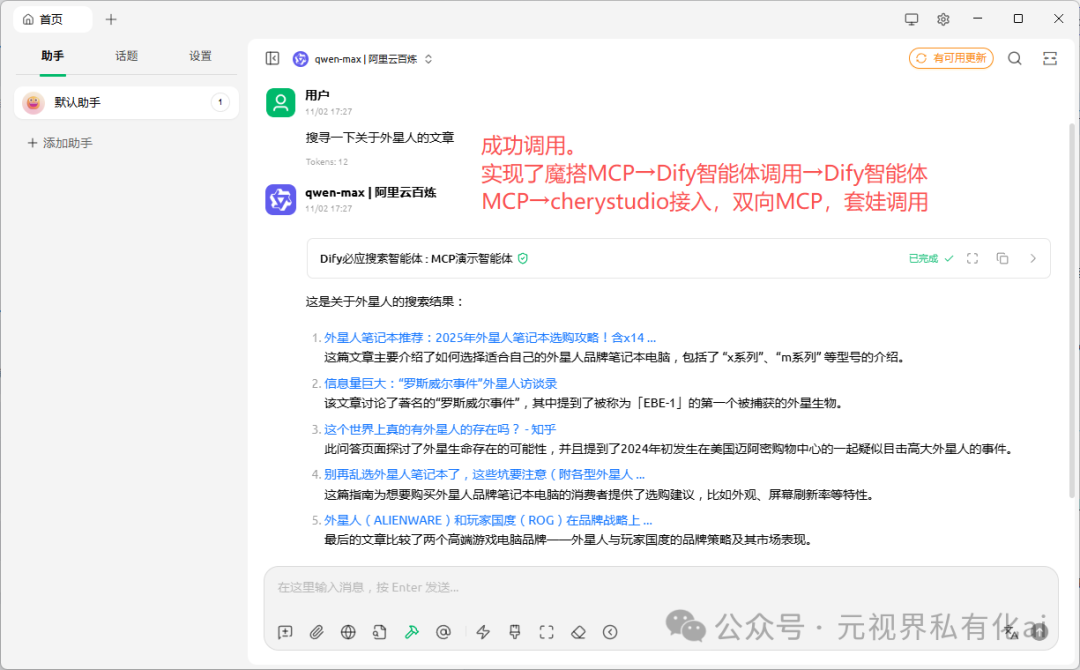
Task: Switch to the 话题 tab
Action: [126, 57]
